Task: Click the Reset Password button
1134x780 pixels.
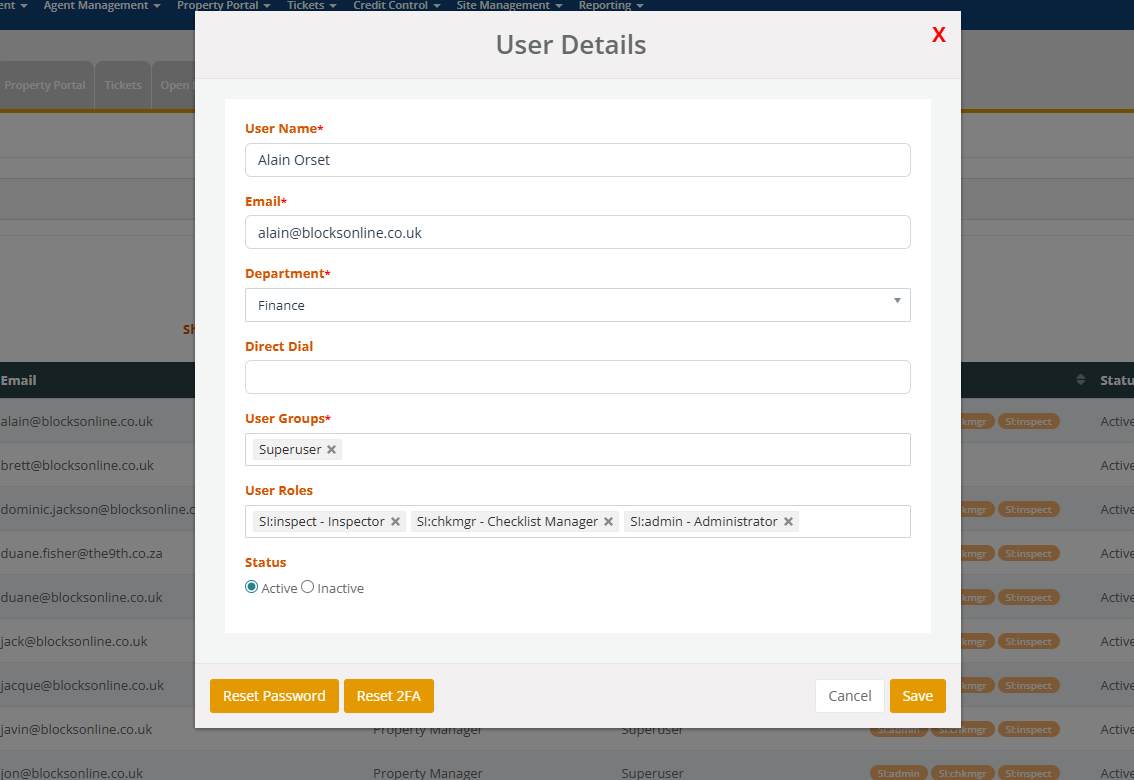Action: tap(274, 696)
